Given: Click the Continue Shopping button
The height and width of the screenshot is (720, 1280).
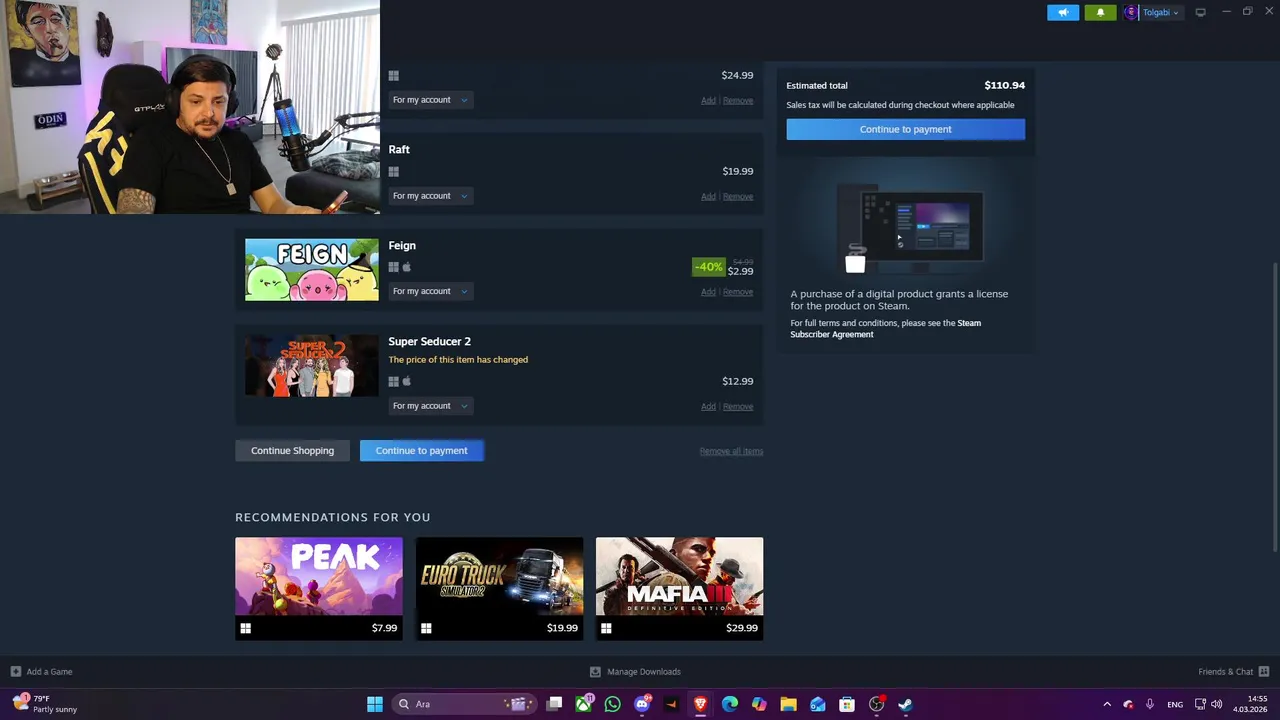Looking at the screenshot, I should [x=292, y=450].
